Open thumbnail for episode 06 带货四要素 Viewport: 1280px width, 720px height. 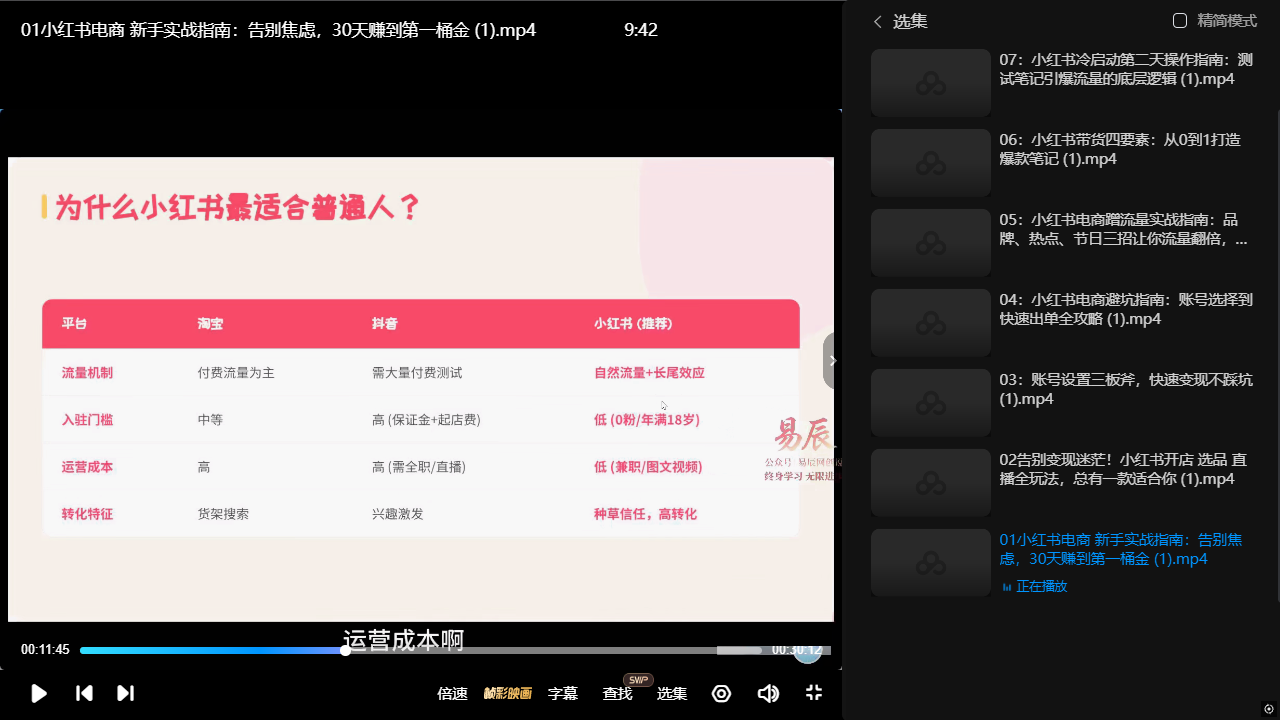tap(930, 163)
